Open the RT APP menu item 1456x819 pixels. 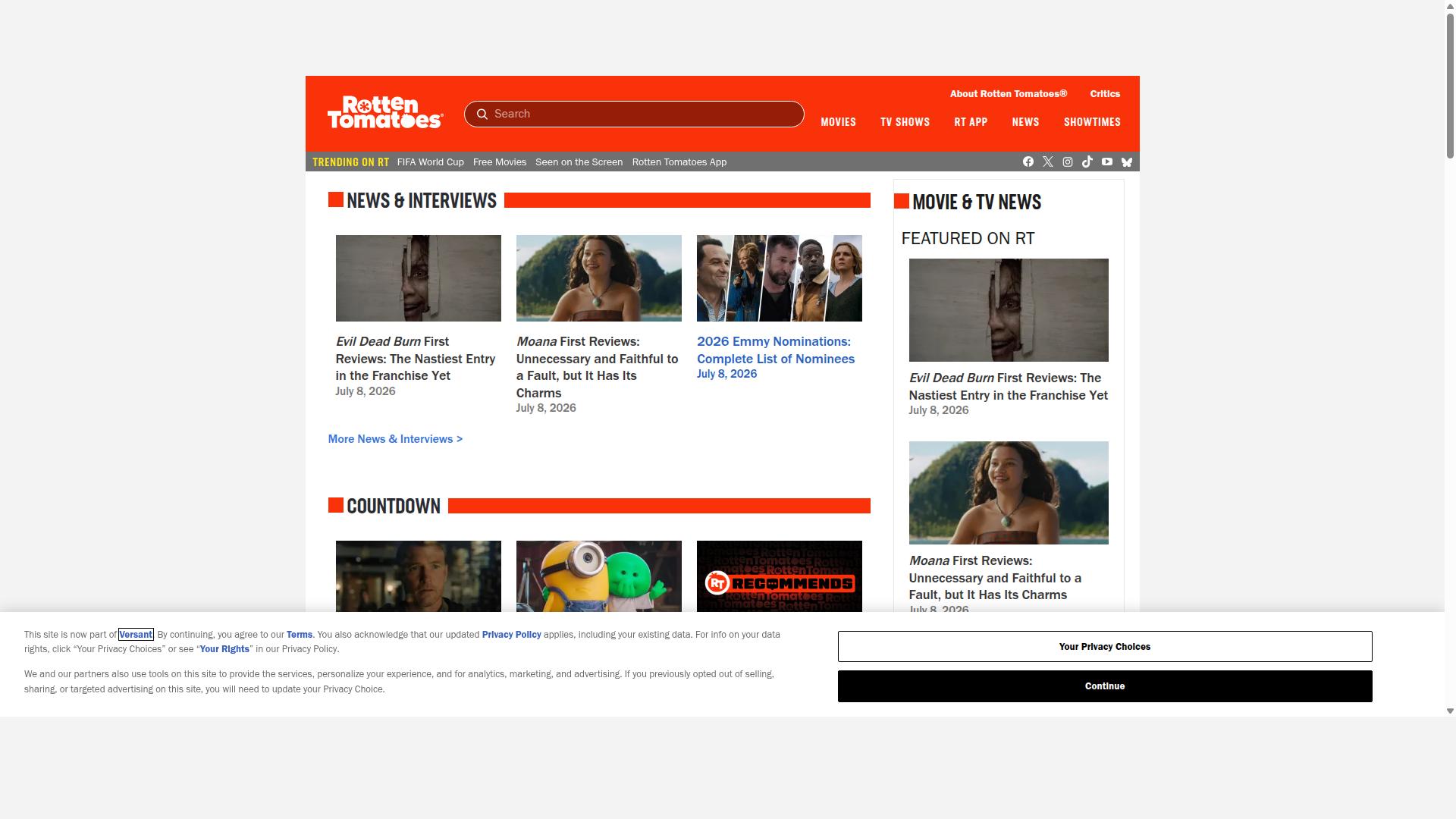[971, 122]
